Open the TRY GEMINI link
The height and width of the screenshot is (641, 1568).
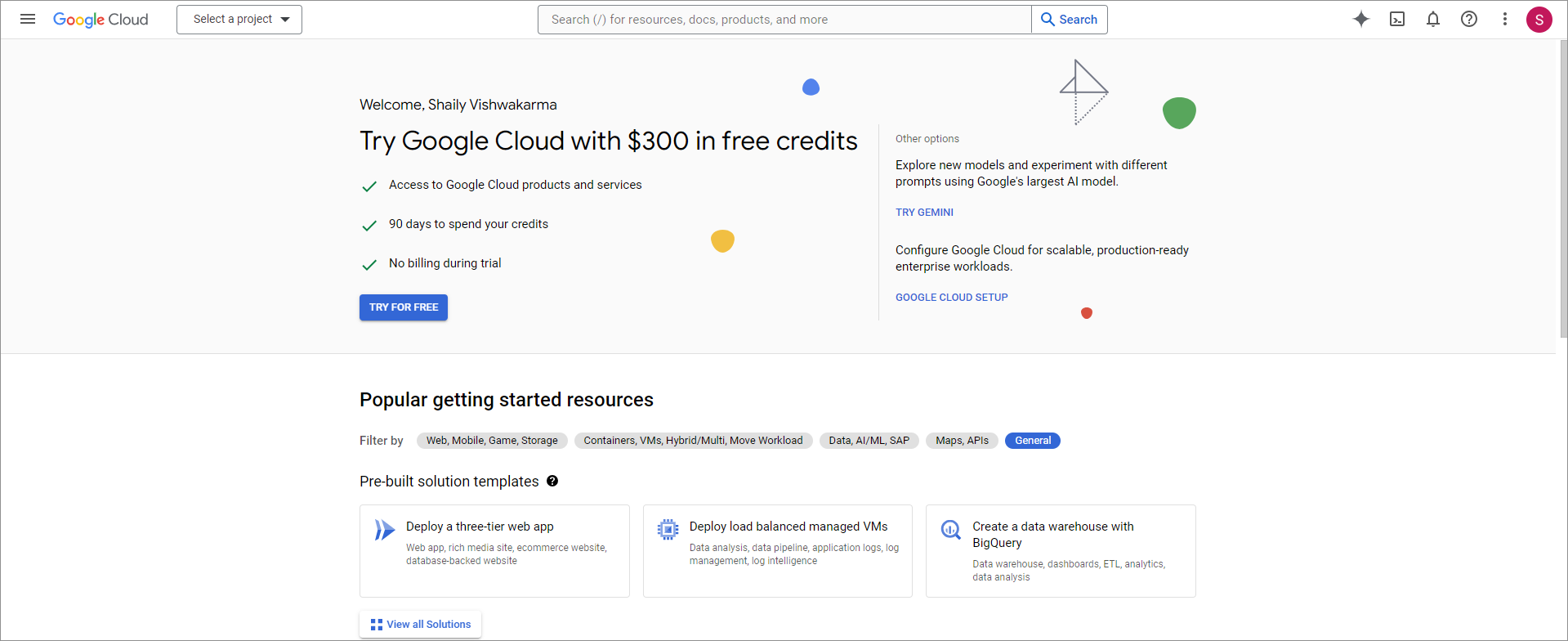click(x=924, y=213)
